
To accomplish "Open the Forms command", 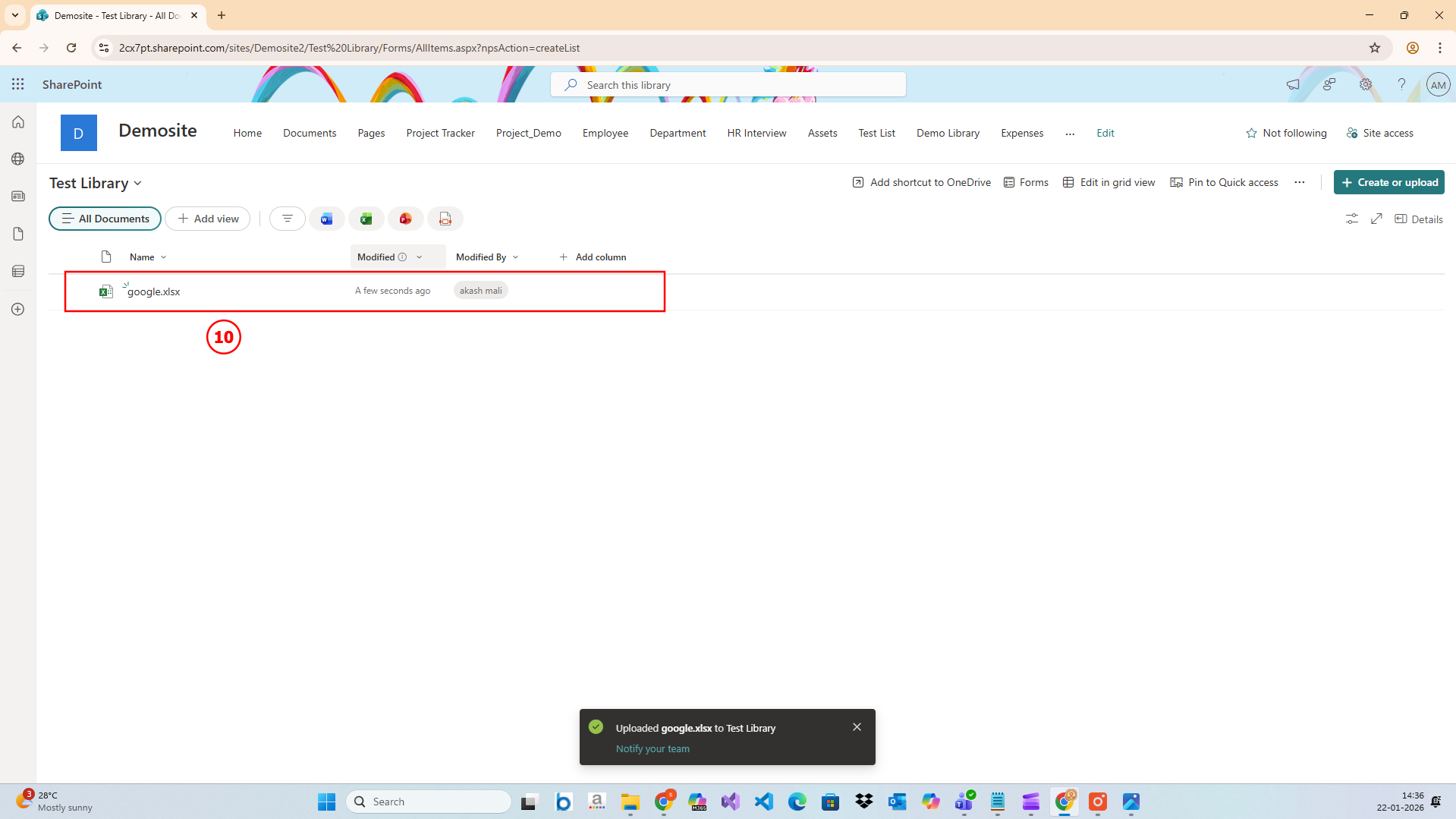I will point(1026,182).
